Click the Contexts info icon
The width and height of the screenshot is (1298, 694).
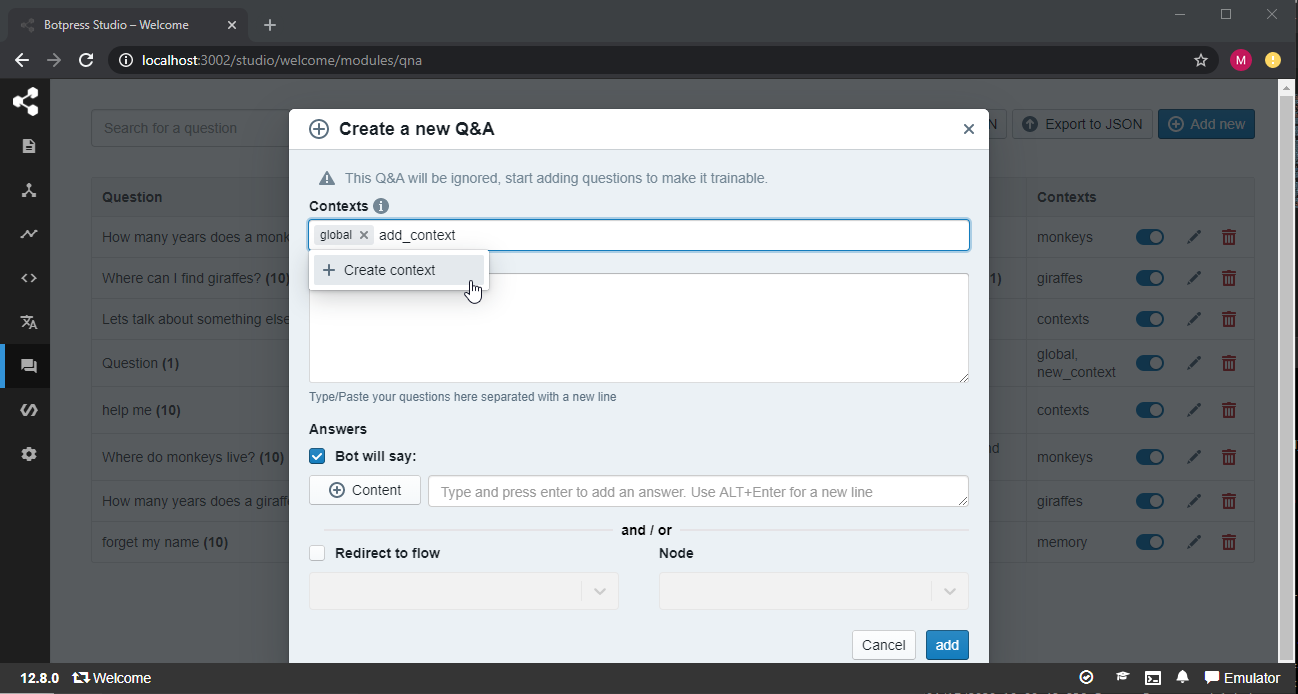[381, 206]
